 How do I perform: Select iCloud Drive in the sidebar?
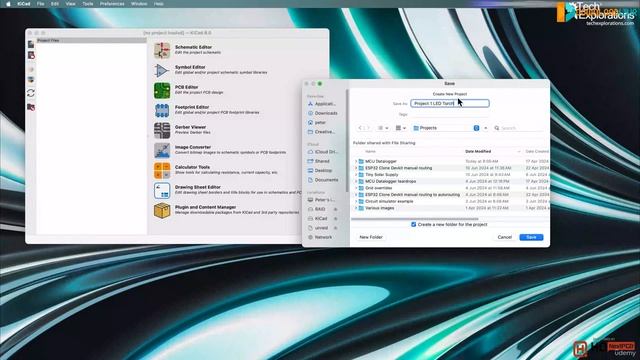point(323,152)
